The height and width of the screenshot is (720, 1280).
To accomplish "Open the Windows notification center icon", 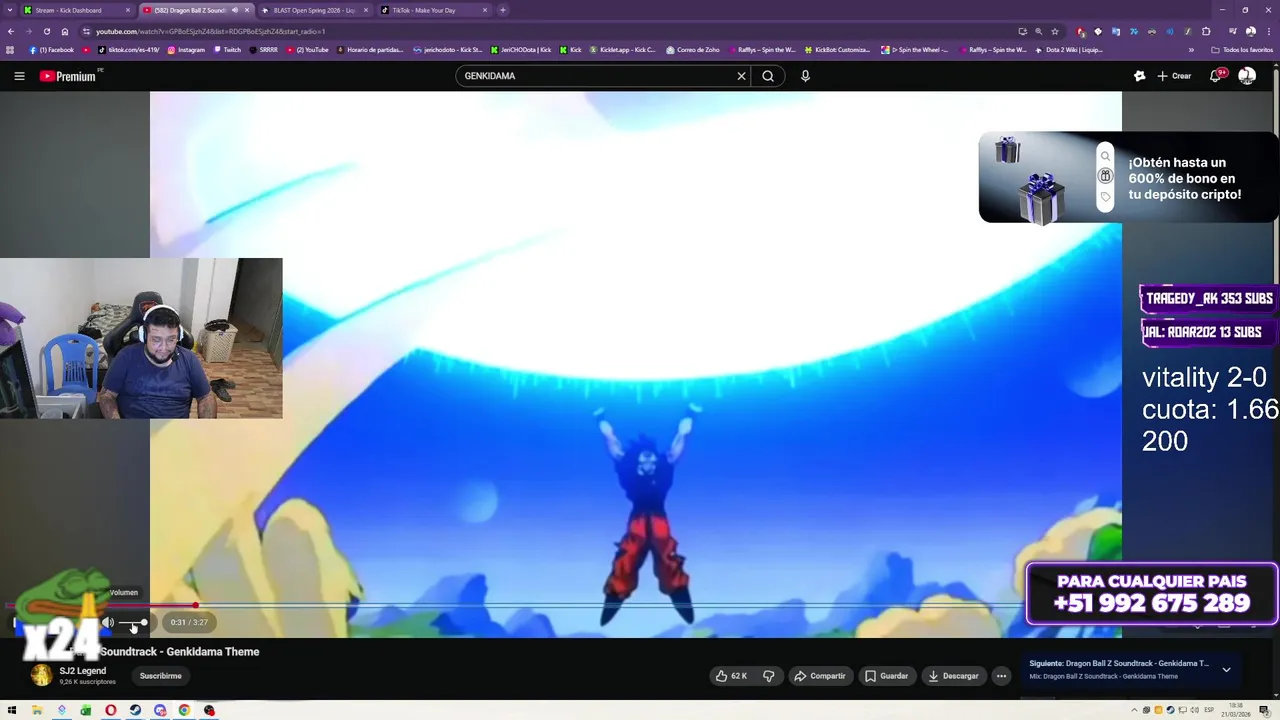I will point(1263,711).
